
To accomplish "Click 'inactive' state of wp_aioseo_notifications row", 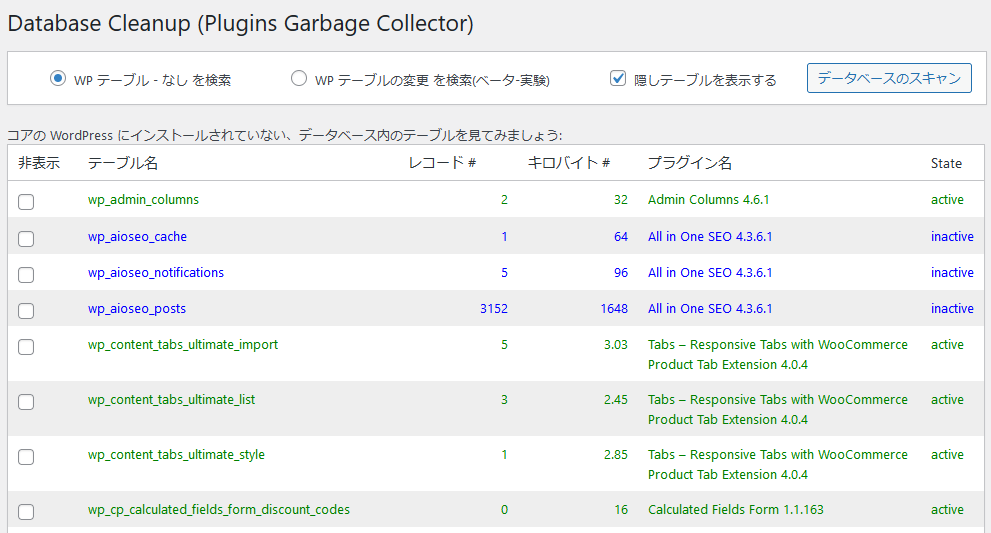I will coord(952,273).
